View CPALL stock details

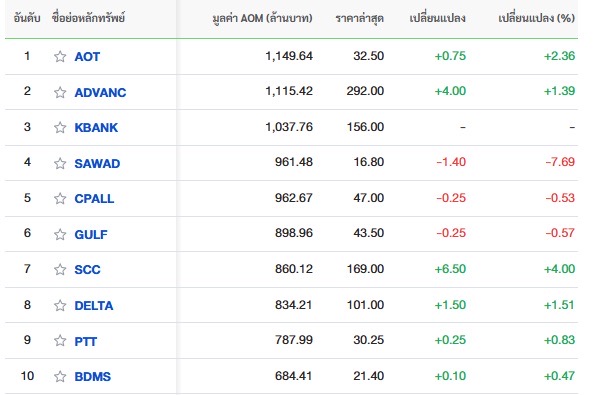[94, 198]
